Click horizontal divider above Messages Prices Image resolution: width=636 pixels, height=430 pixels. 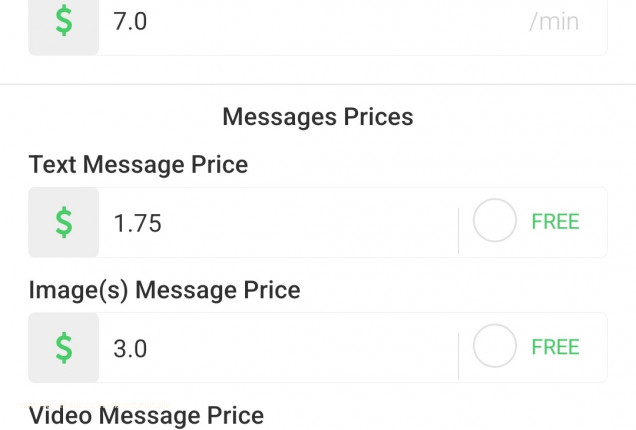318,85
